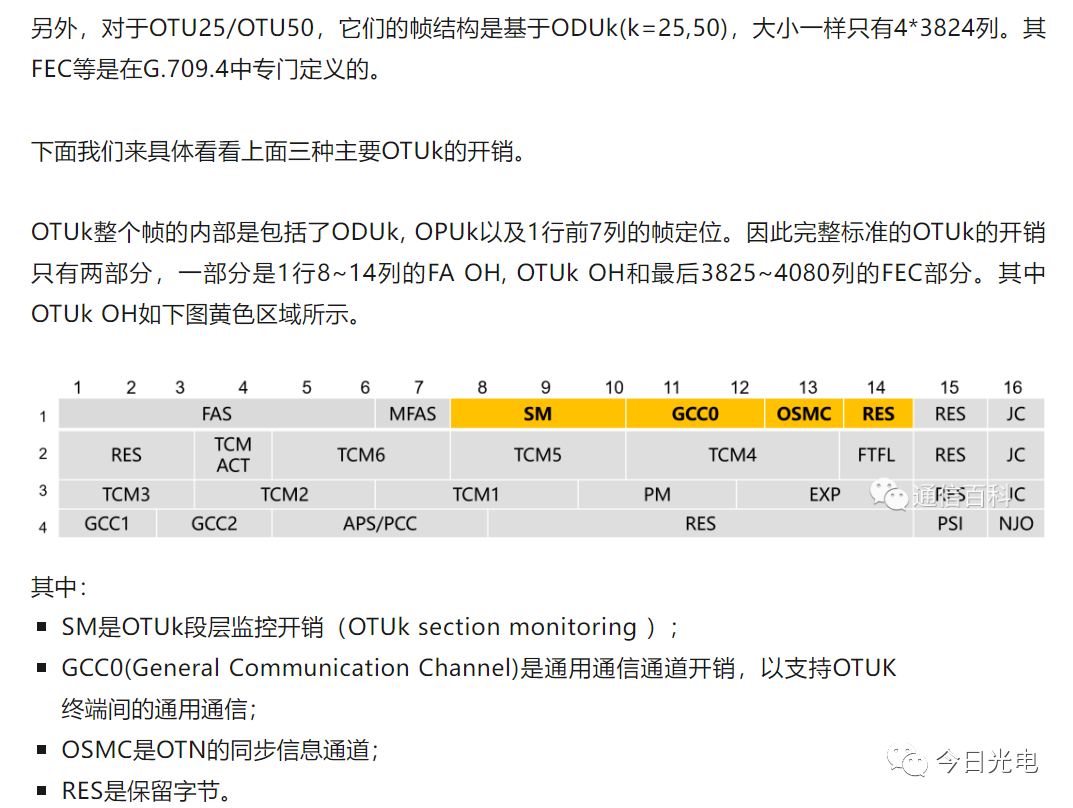Toggle the FTFL cell in row 2
Viewport: 1073px width, 808px height.
click(877, 454)
